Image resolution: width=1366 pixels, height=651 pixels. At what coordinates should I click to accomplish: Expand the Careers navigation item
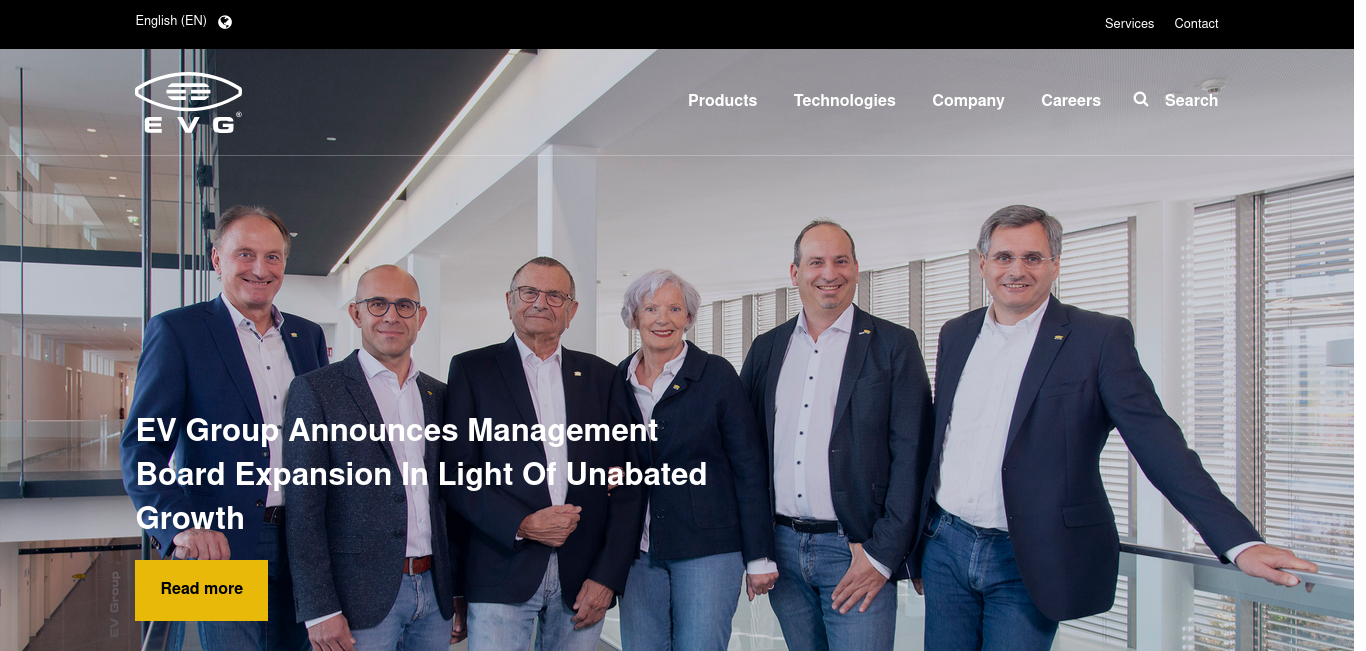(1071, 100)
